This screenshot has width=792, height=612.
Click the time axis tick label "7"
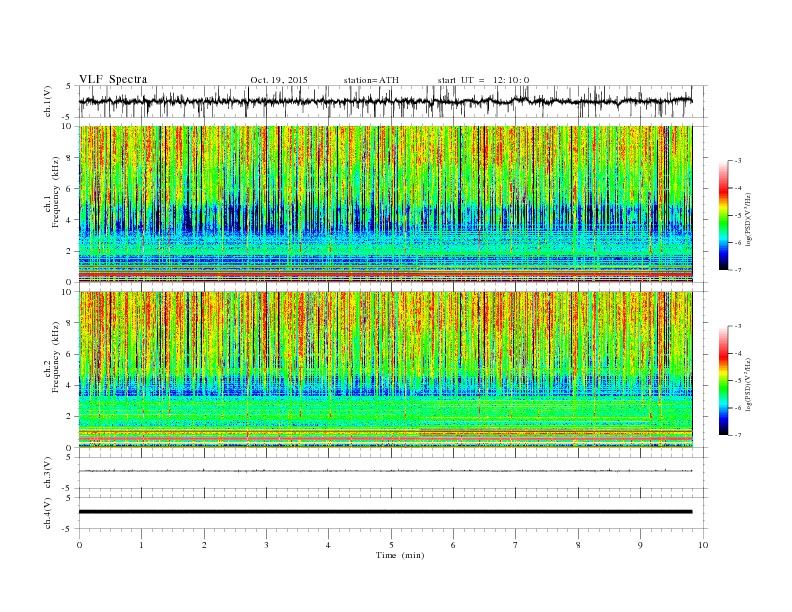tap(516, 545)
